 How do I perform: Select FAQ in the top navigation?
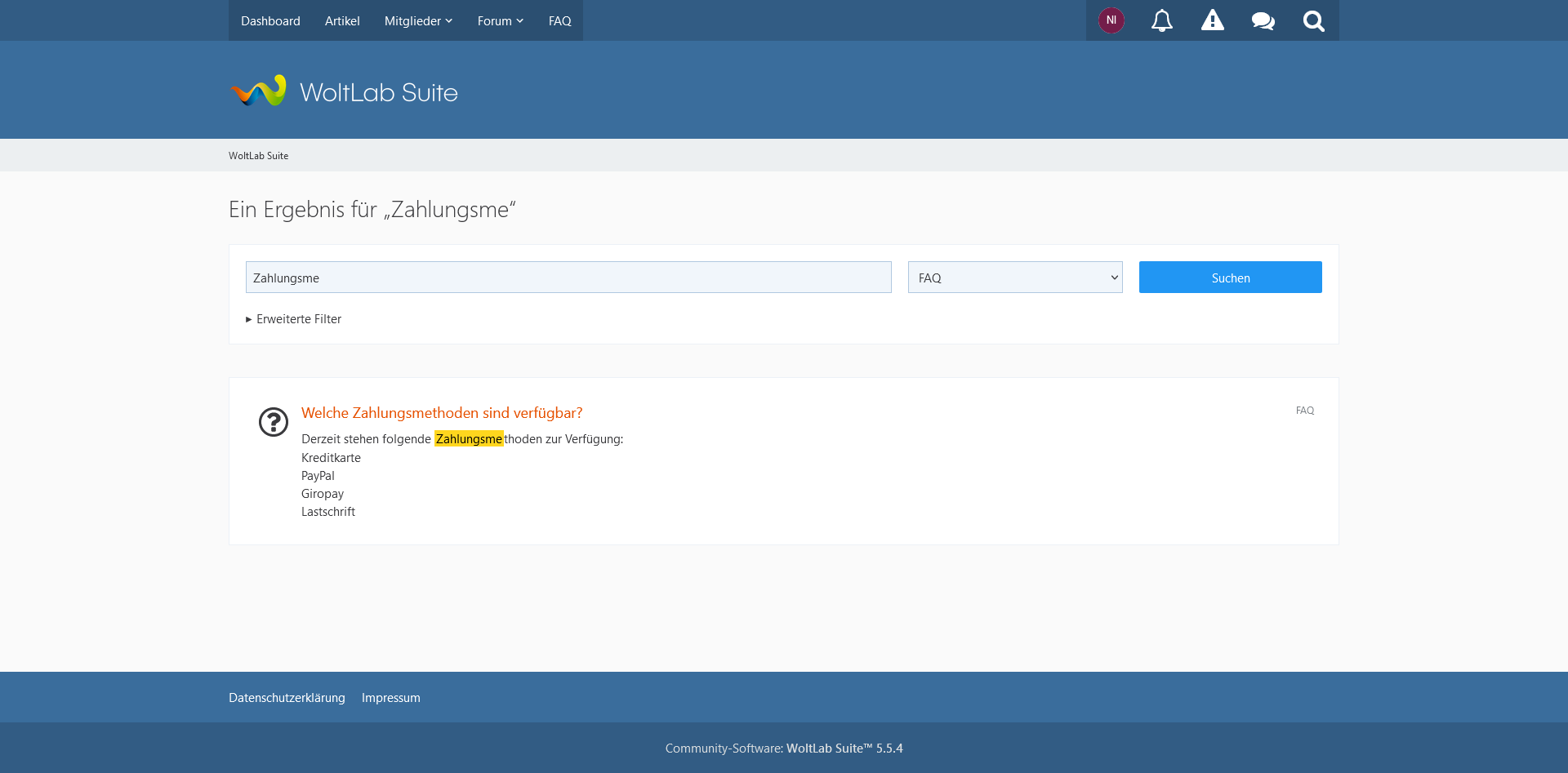point(559,21)
